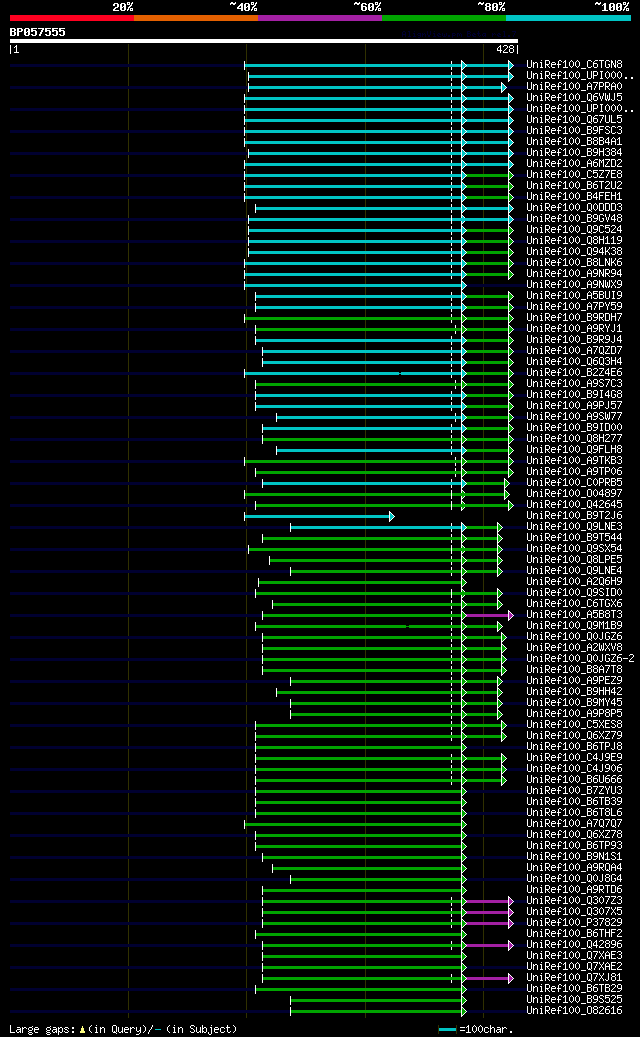Open the UniRef100_B9FSC3 hit
The width and height of the screenshot is (640, 1037).
(x=574, y=130)
